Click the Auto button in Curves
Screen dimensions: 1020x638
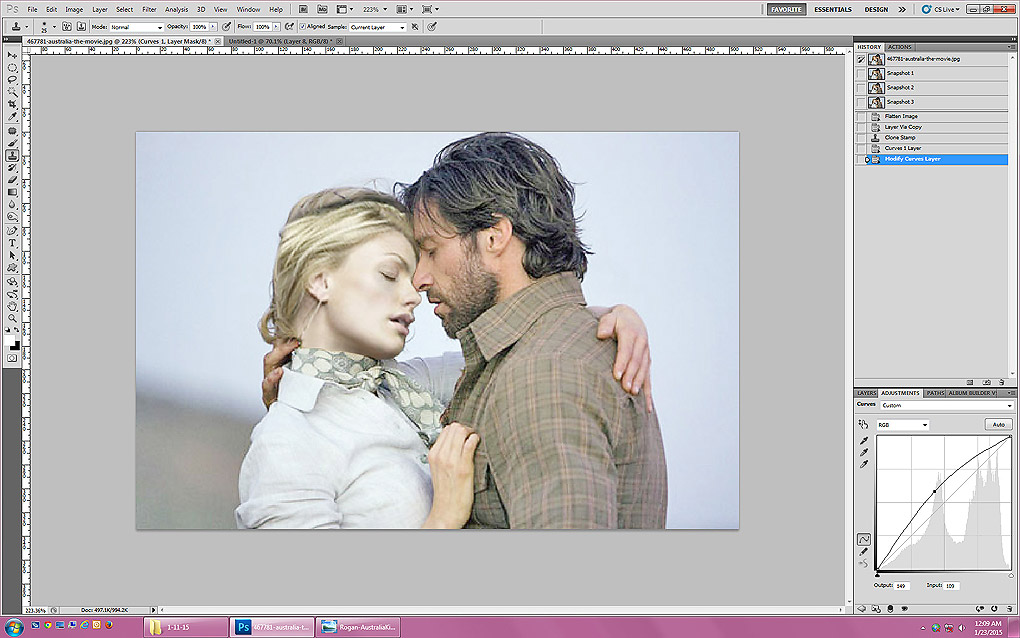tap(997, 425)
